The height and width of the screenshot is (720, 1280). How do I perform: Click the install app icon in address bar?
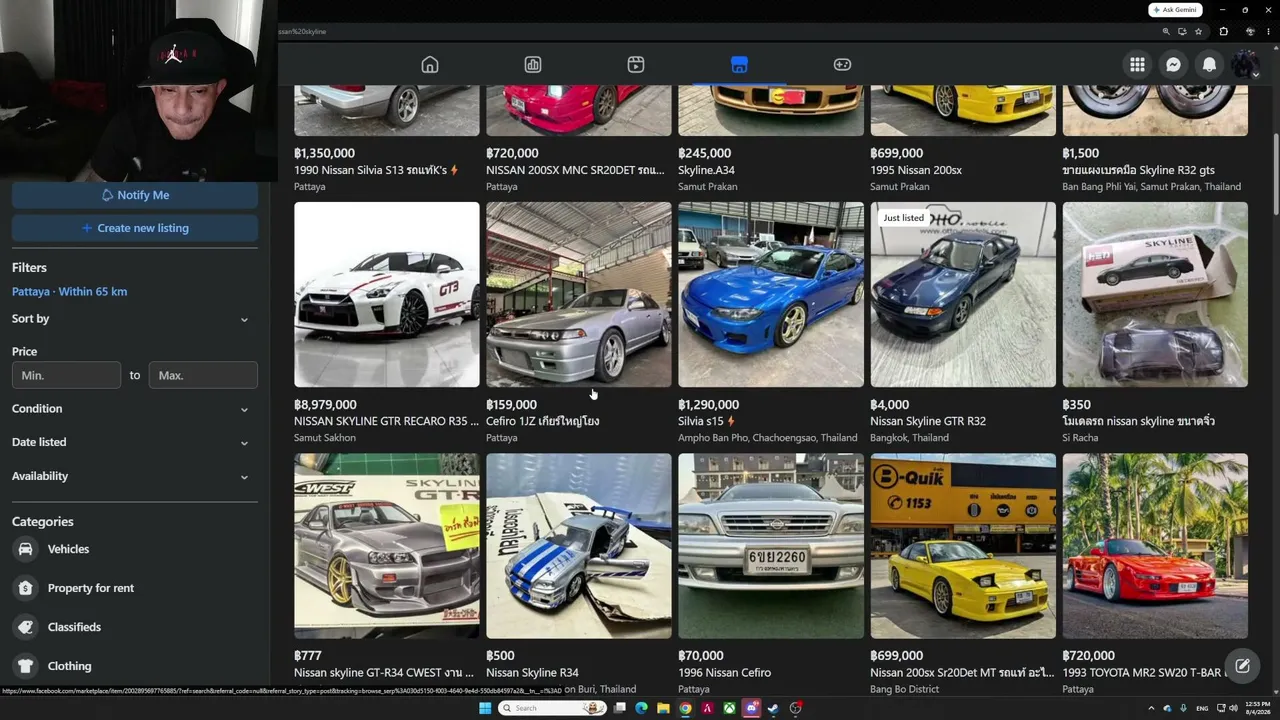coord(1182,31)
